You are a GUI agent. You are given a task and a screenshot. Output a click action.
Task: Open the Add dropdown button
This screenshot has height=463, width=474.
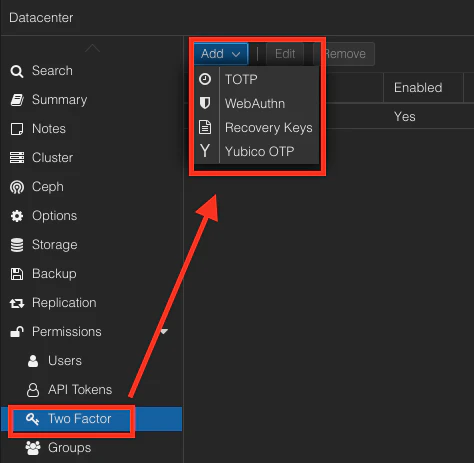221,54
